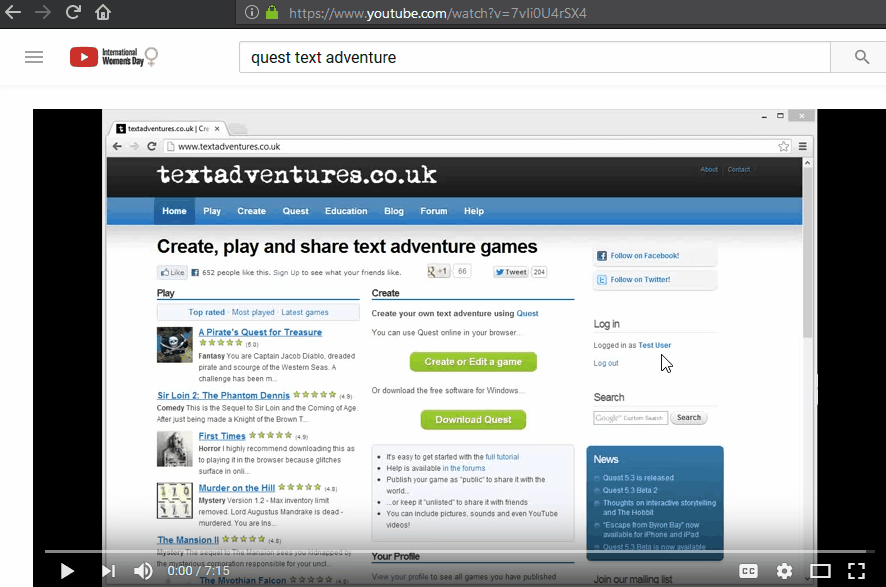
Task: Skip to the next video
Action: (x=108, y=571)
